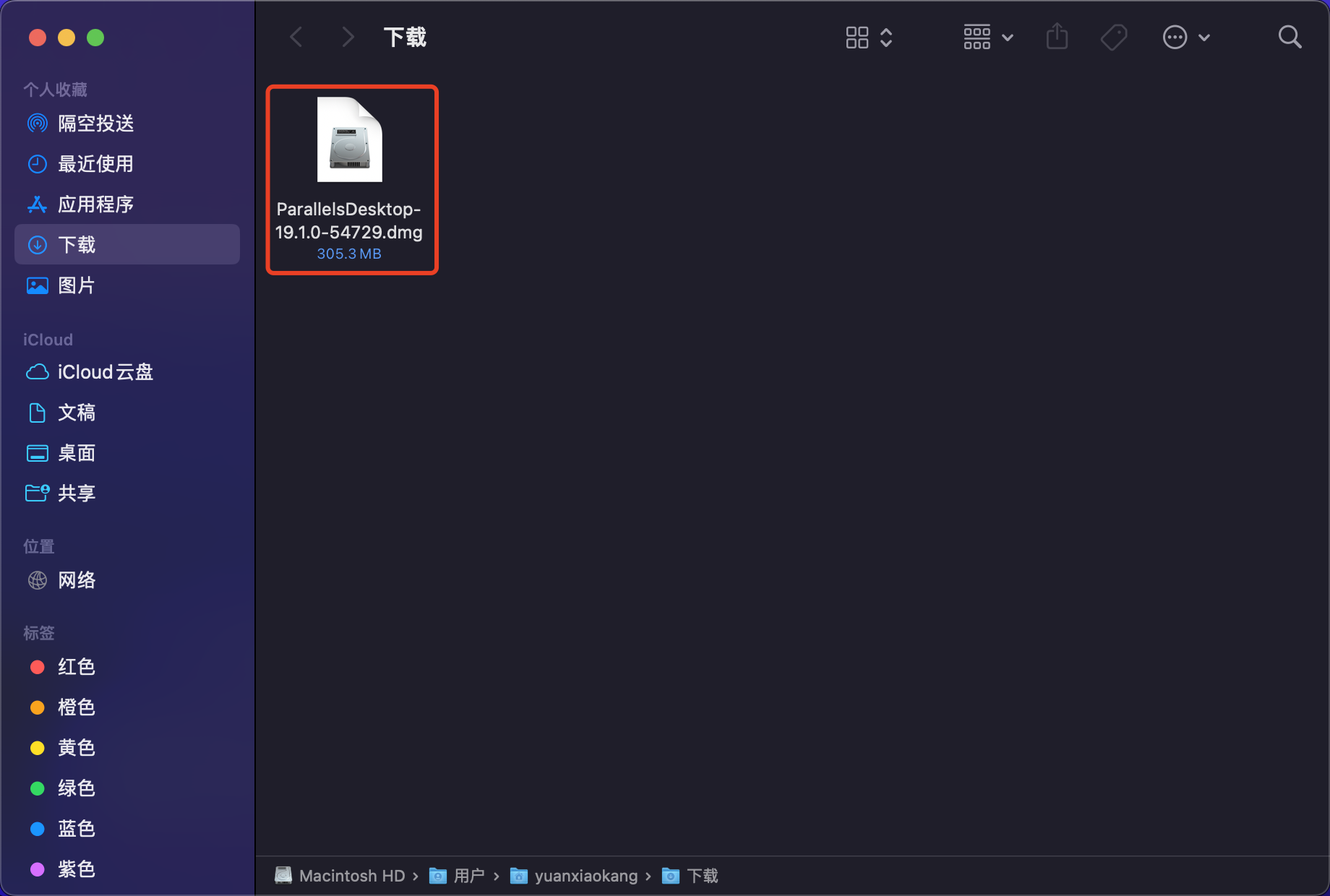Click the 下载 window title
Viewport: 1330px width, 896px height.
pos(405,38)
